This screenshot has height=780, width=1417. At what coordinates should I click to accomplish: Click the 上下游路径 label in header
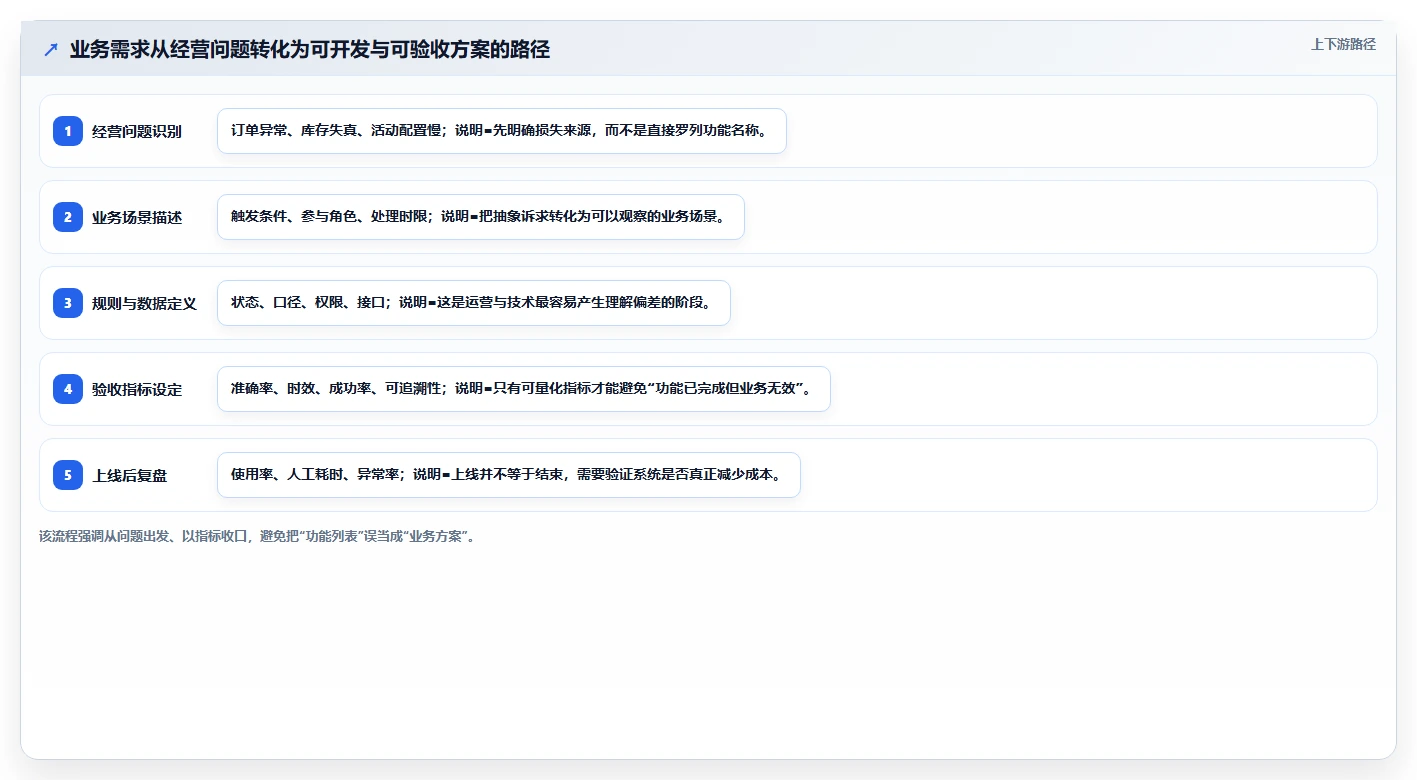click(1343, 44)
